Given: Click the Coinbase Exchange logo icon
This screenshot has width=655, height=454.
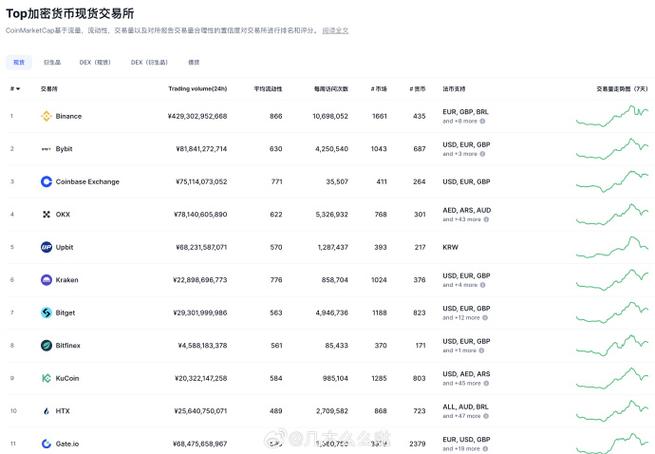Looking at the screenshot, I should click(46, 182).
